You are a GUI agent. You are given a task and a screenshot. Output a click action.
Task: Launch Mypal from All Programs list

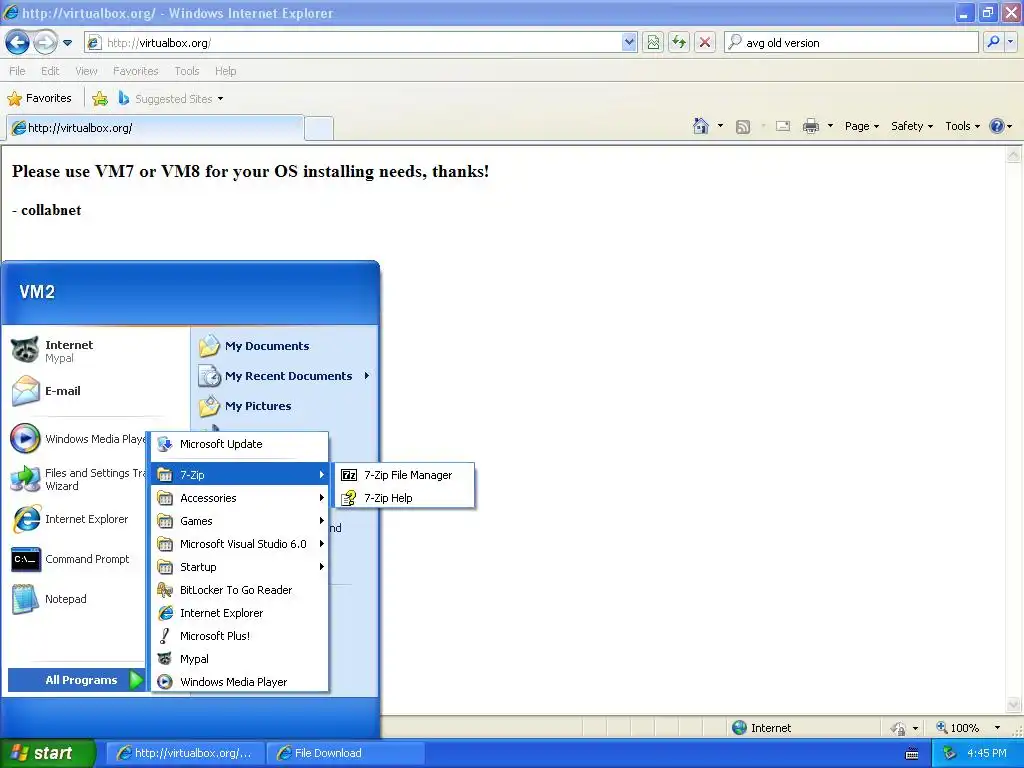(240, 659)
